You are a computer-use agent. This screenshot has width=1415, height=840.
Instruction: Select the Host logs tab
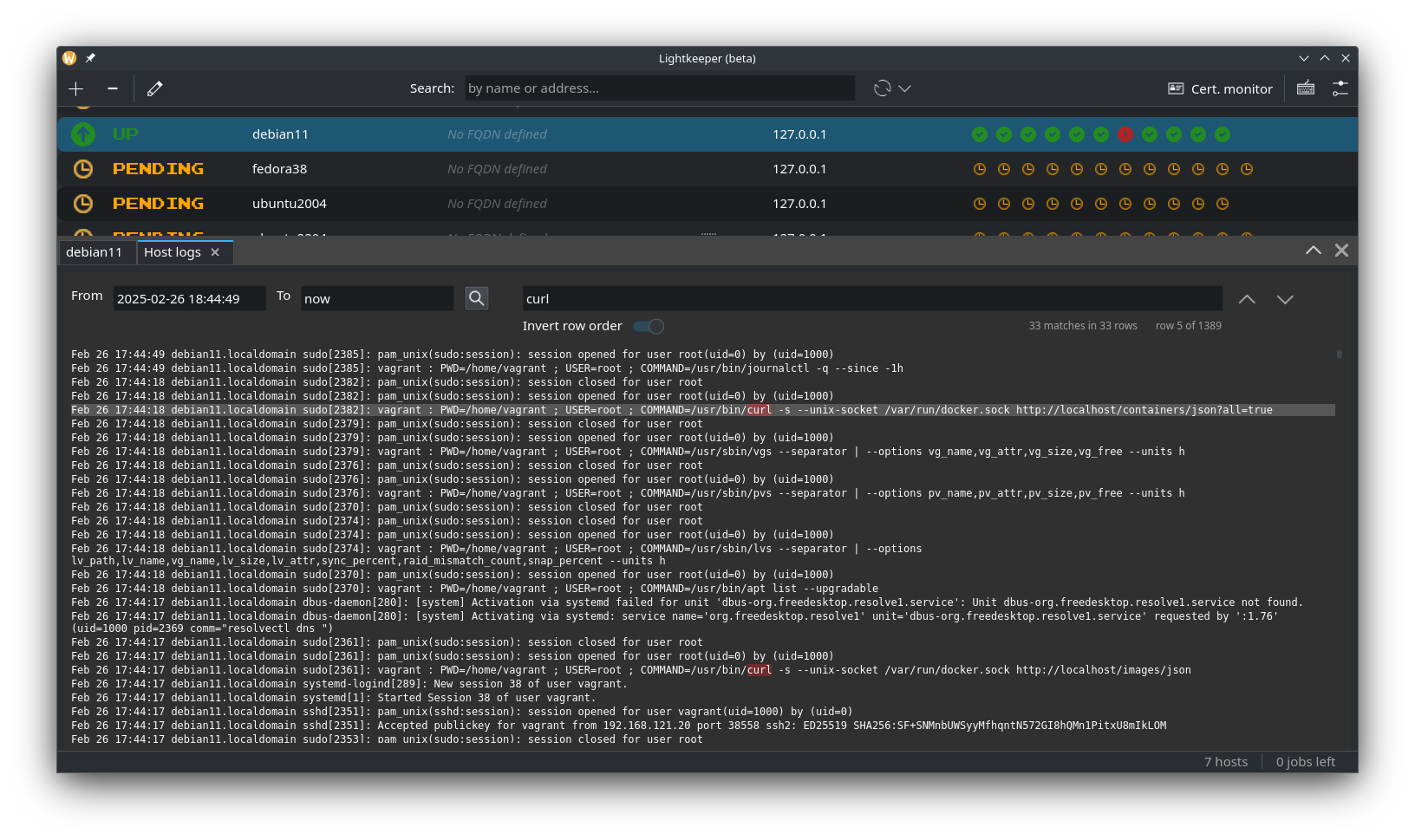[x=173, y=252]
